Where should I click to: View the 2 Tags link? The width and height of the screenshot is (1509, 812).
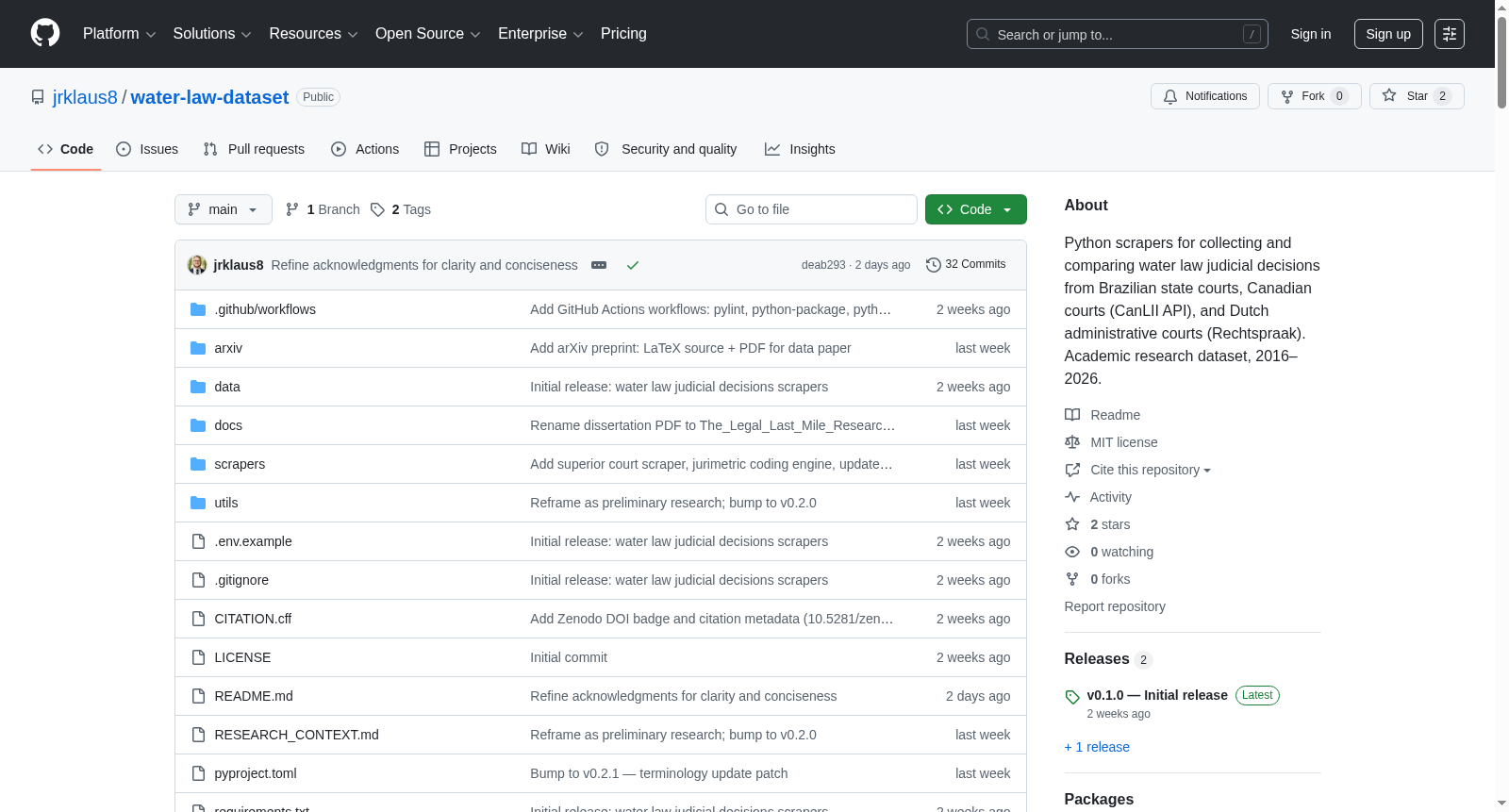[401, 209]
